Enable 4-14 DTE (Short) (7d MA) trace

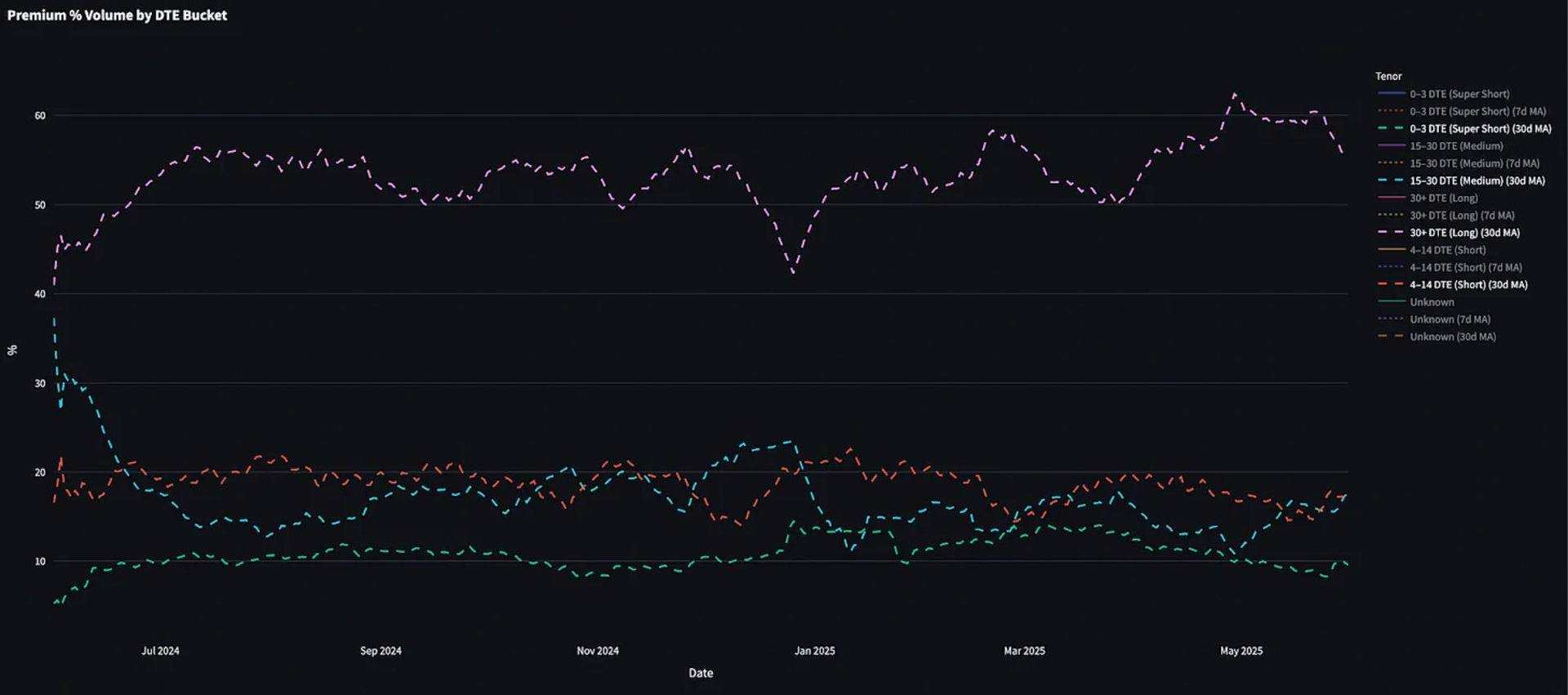pyautogui.click(x=1450, y=267)
